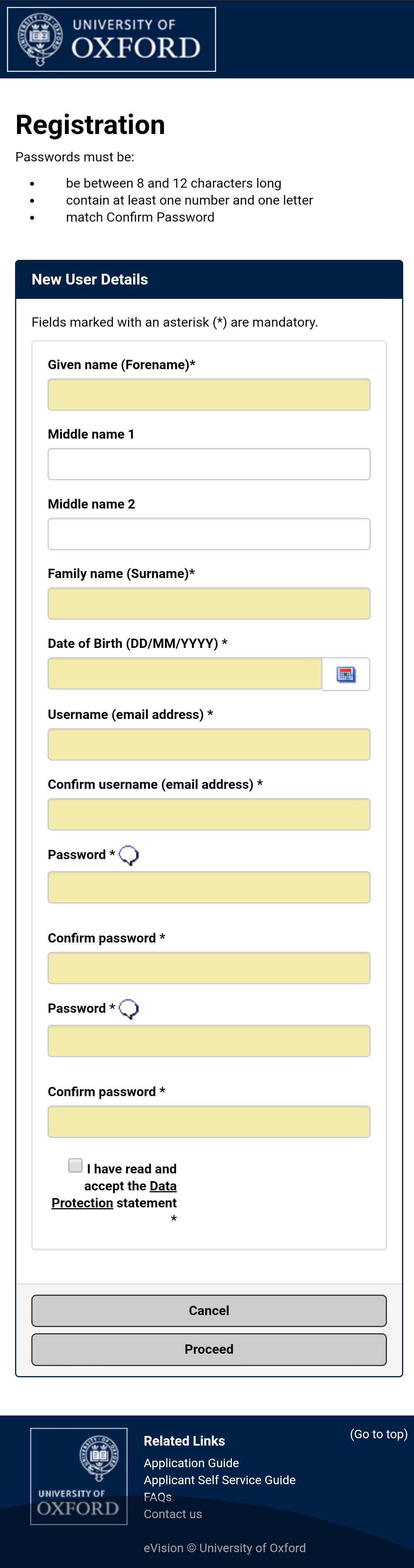Click the Go to top link

coord(378,1434)
